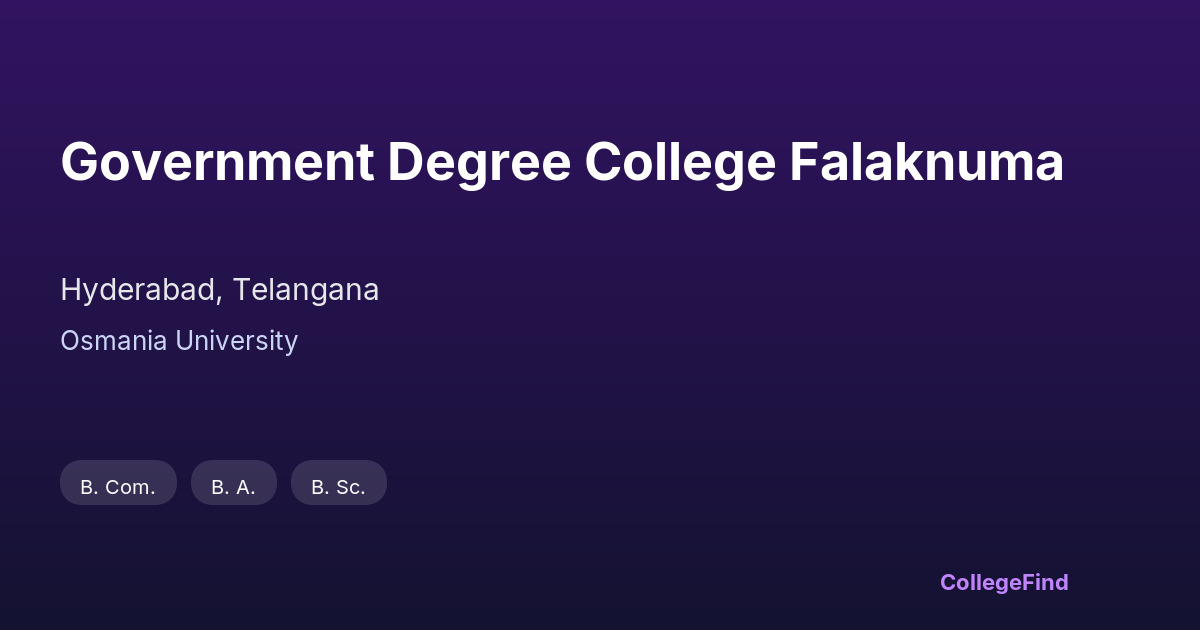Click the word "Government" in the heading
The height and width of the screenshot is (630, 1200).
tap(216, 162)
